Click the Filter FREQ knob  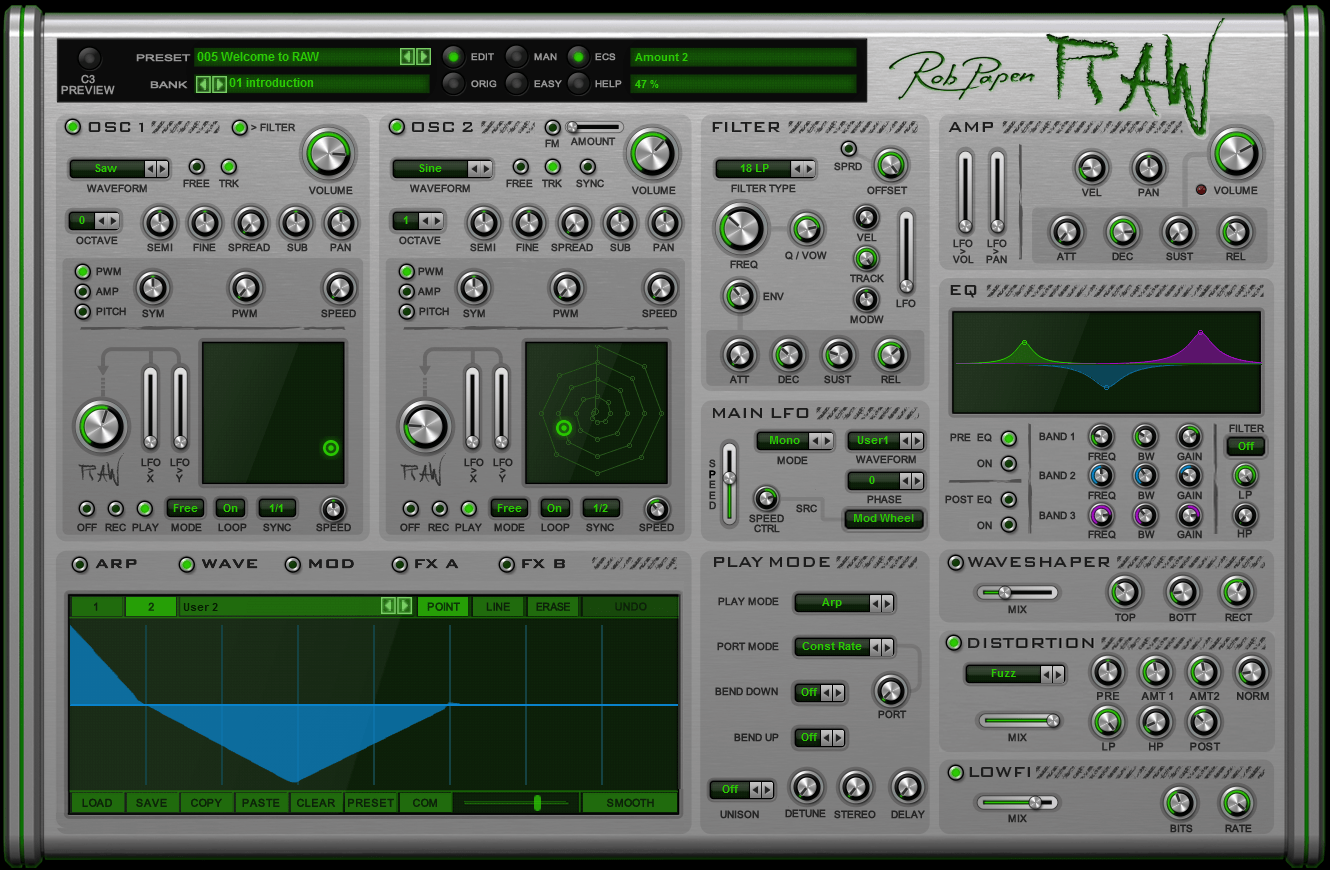click(742, 229)
